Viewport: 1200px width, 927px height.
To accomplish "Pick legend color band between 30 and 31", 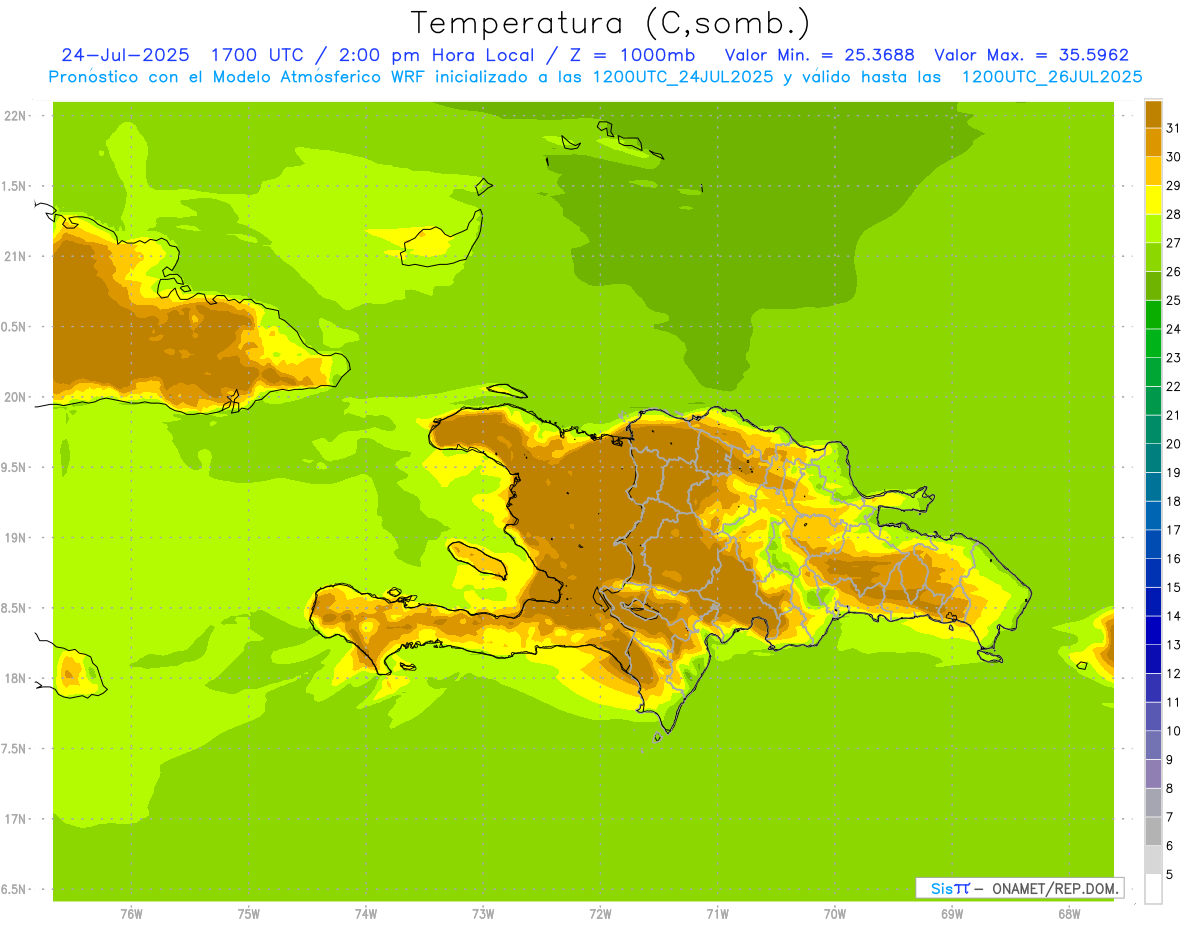I will (x=1153, y=142).
